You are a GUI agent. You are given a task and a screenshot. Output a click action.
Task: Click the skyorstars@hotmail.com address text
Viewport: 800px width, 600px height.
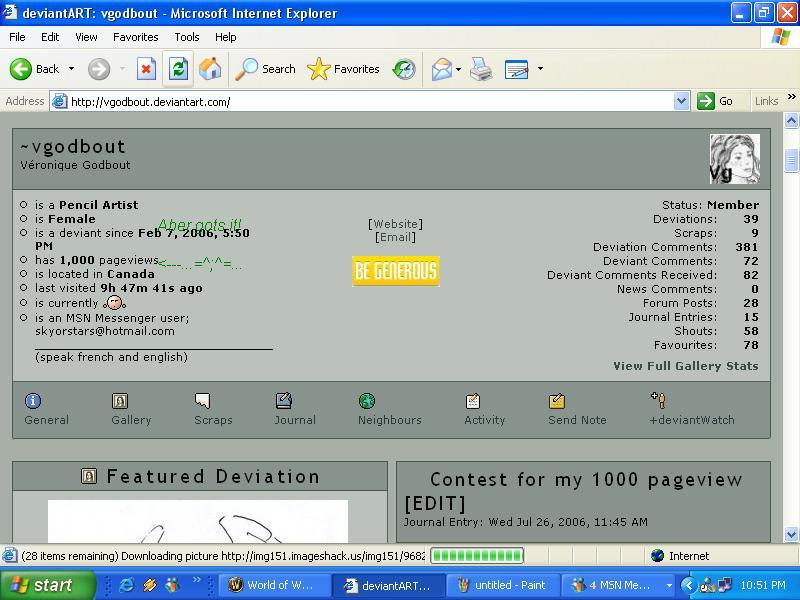(x=105, y=331)
